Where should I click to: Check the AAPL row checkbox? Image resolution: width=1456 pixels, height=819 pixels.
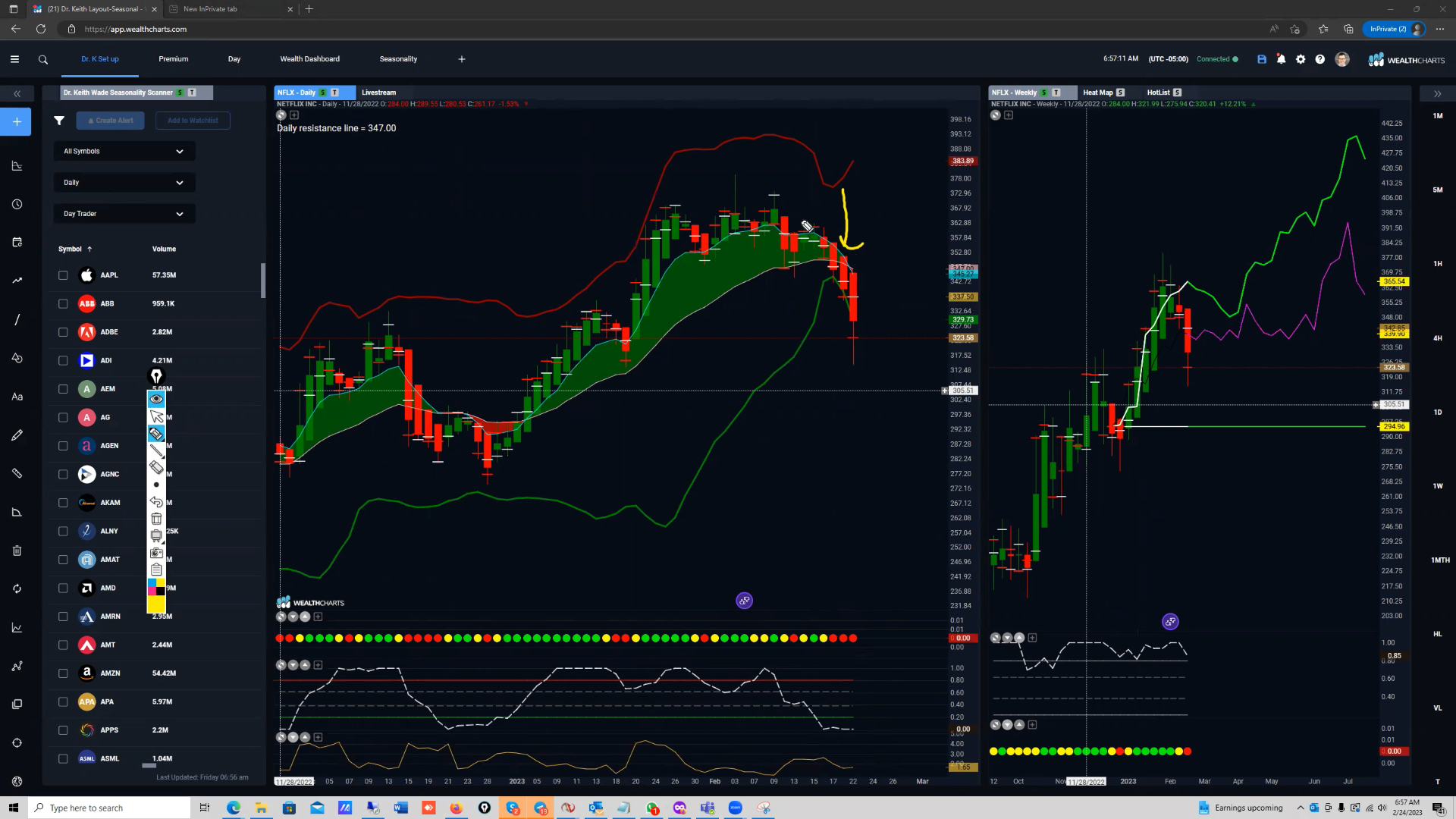63,275
